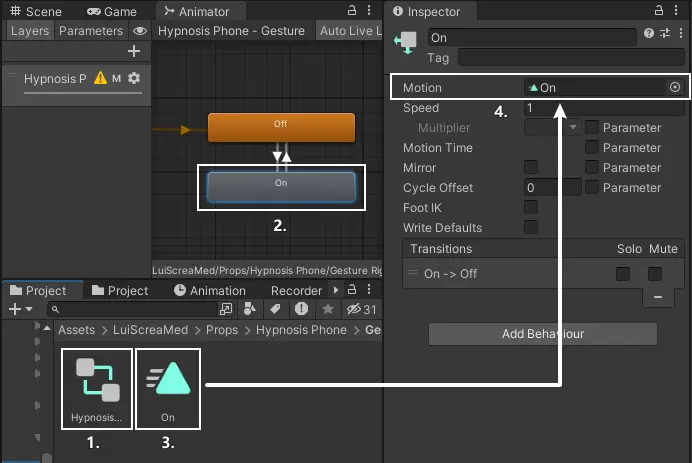
Task: Open the Layers tab in Animator
Action: [x=30, y=31]
